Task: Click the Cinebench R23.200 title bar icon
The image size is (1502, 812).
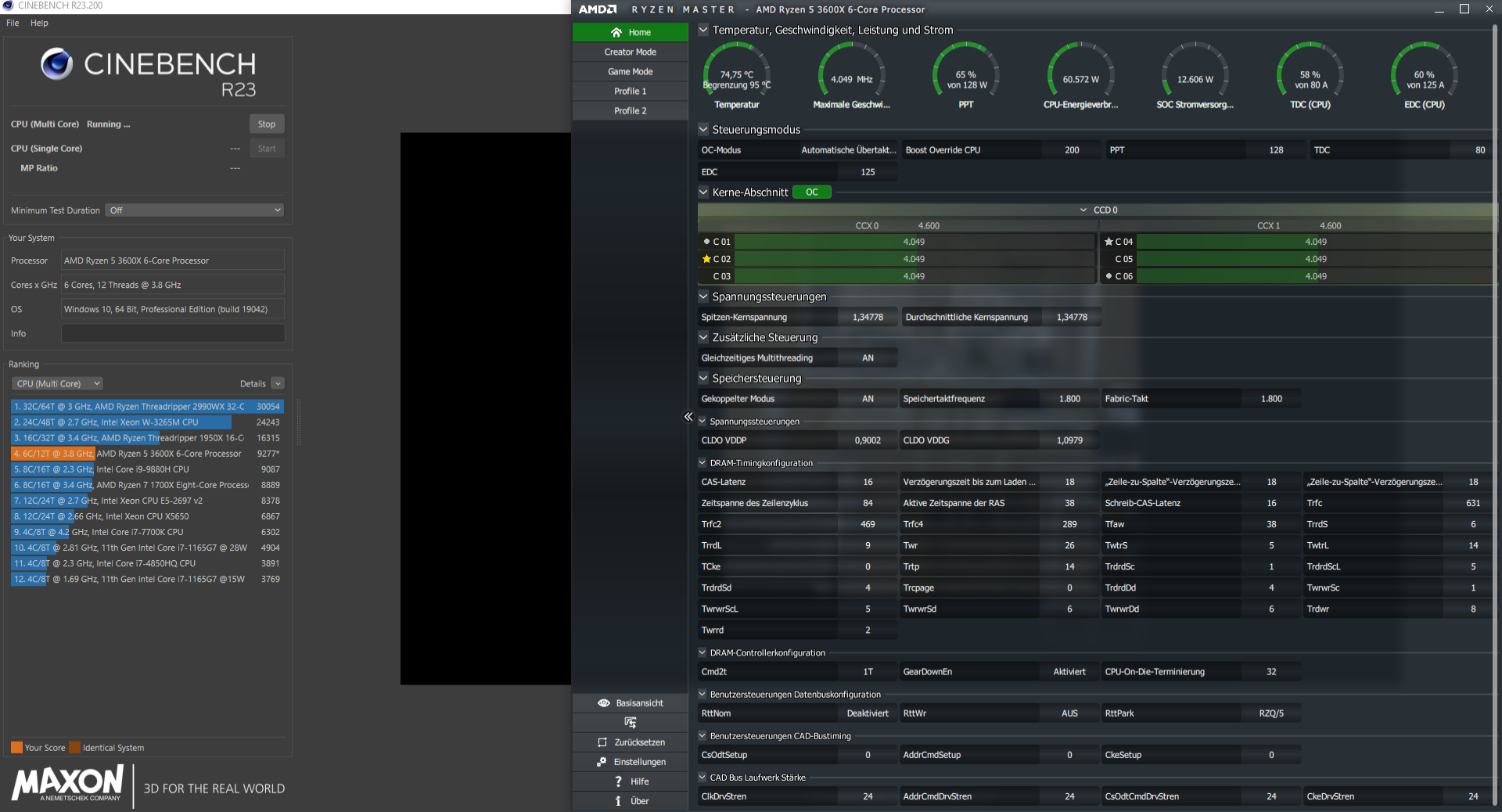Action: click(8, 5)
